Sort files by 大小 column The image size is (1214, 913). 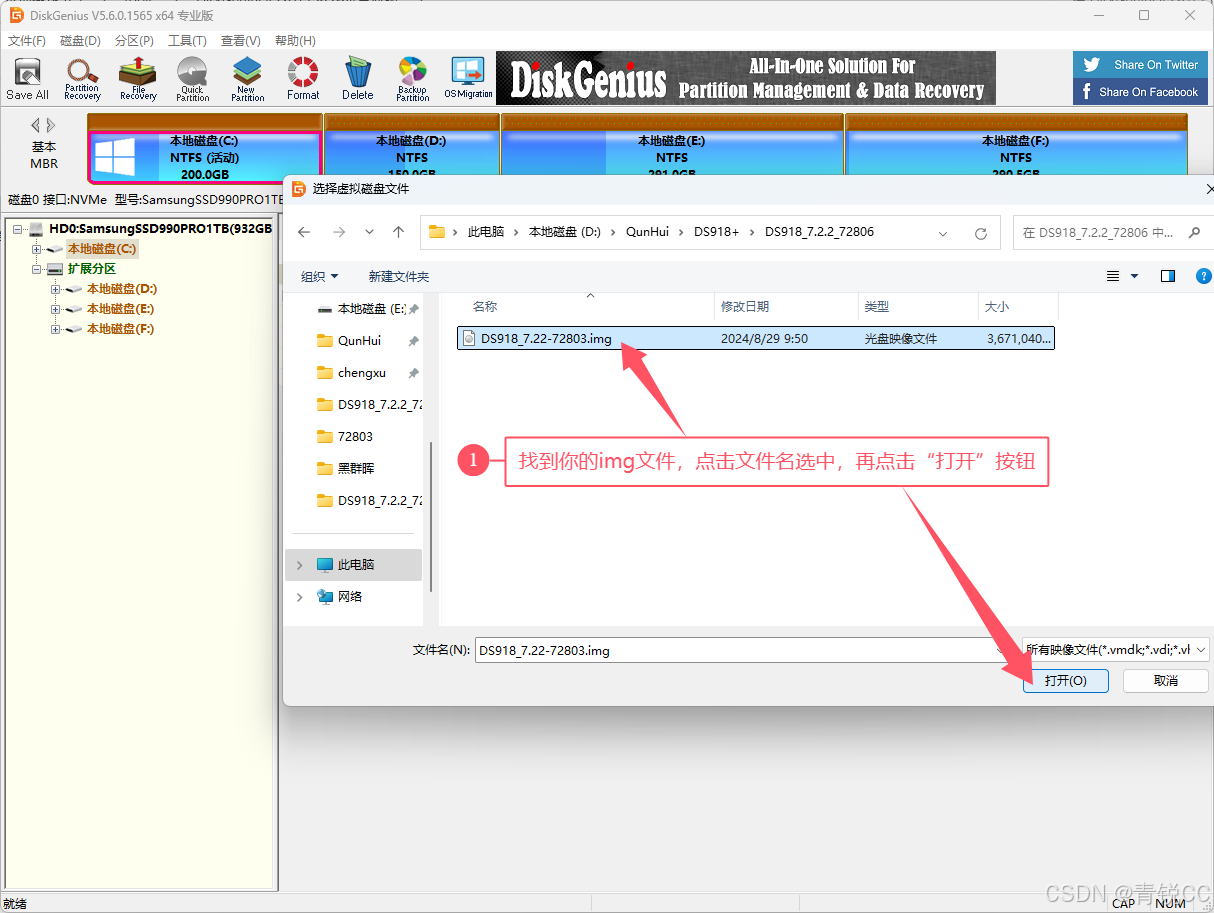point(997,307)
